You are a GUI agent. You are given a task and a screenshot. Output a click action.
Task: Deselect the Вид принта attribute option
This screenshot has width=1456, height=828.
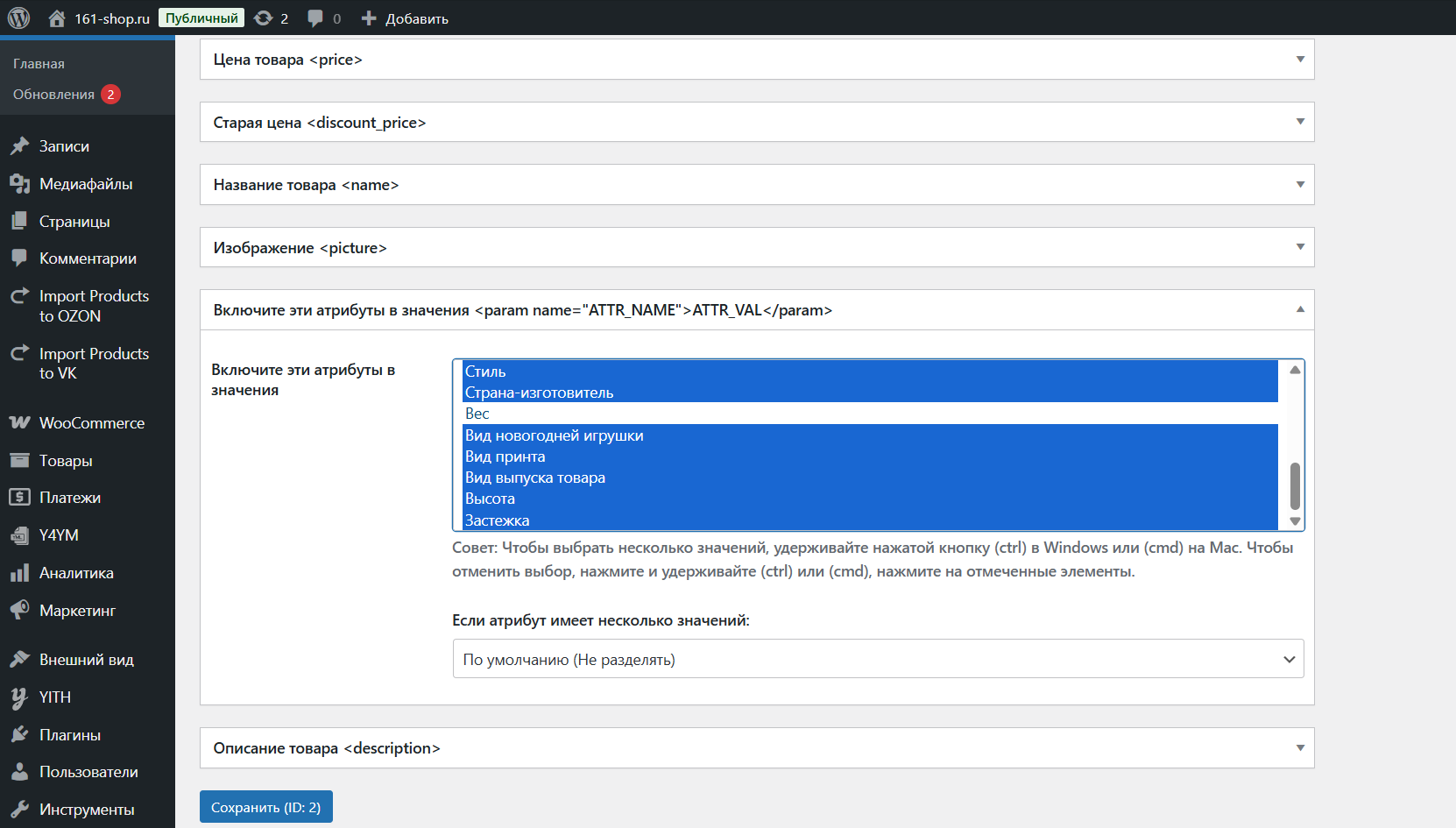pyautogui.click(x=505, y=456)
